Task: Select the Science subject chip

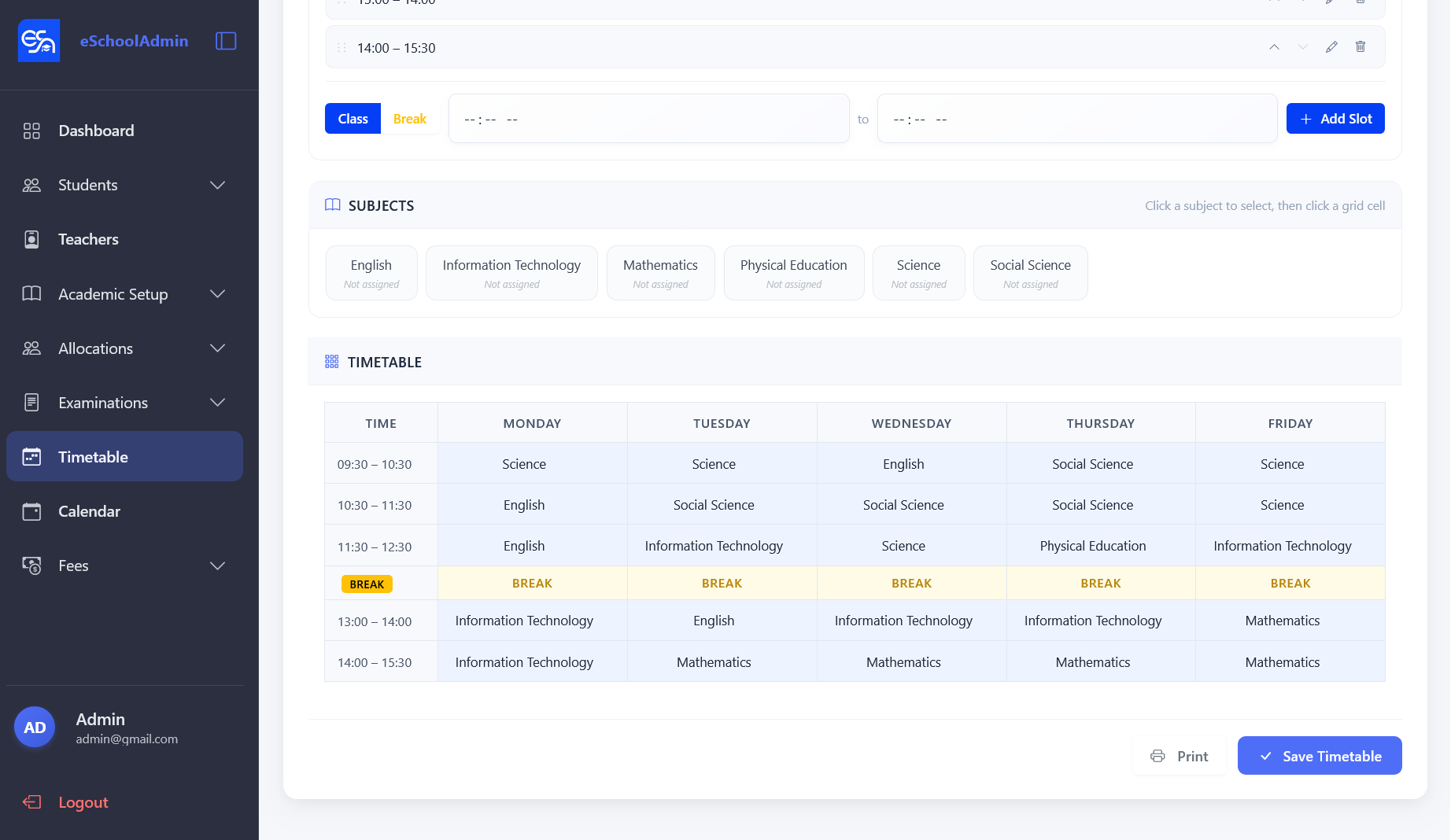Action: tap(918, 273)
